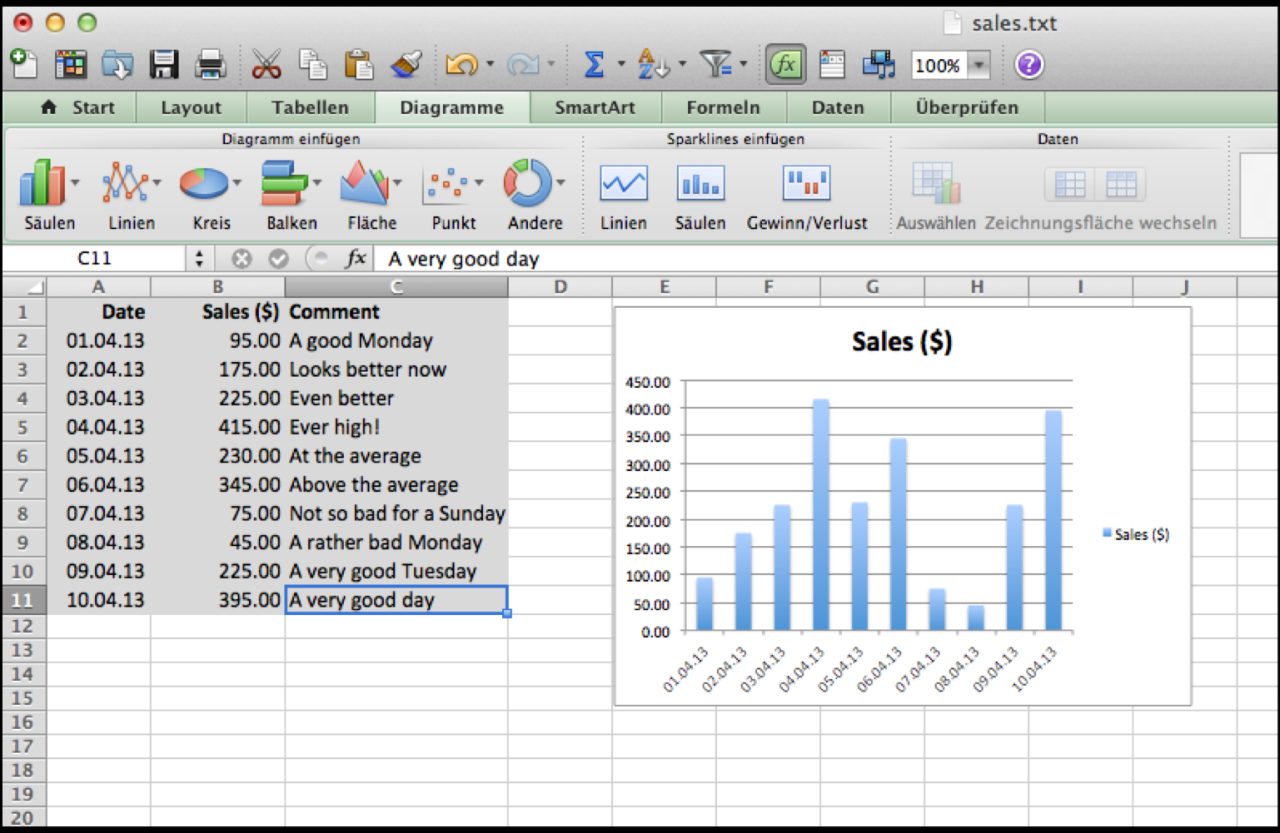Select row 5 header
The image size is (1280, 833).
pyautogui.click(x=24, y=427)
